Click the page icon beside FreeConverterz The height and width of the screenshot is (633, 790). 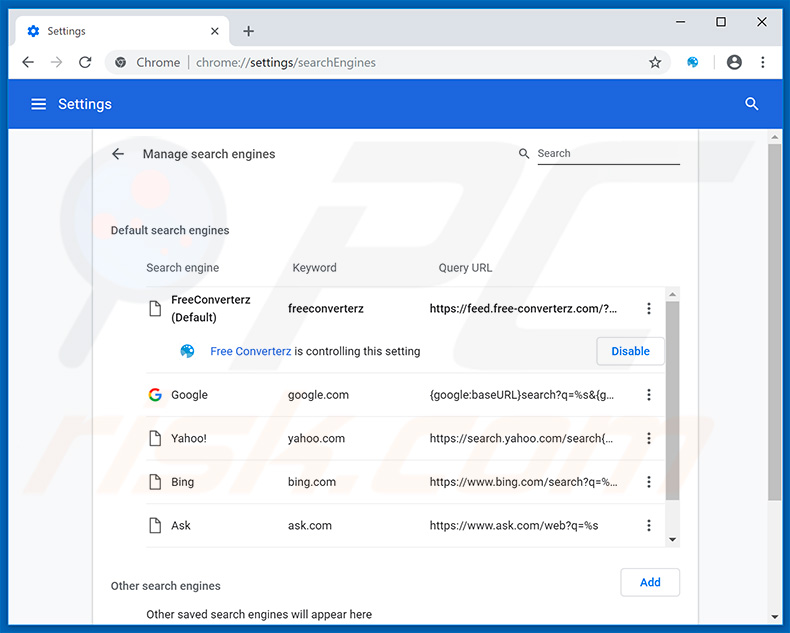click(x=155, y=308)
